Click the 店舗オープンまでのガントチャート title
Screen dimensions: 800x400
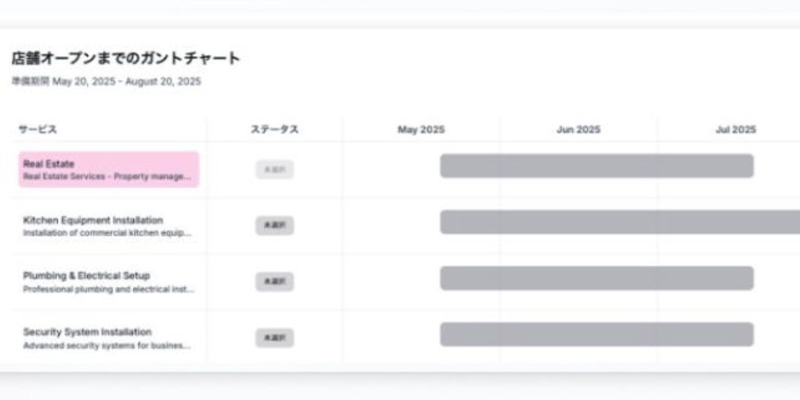pos(126,58)
